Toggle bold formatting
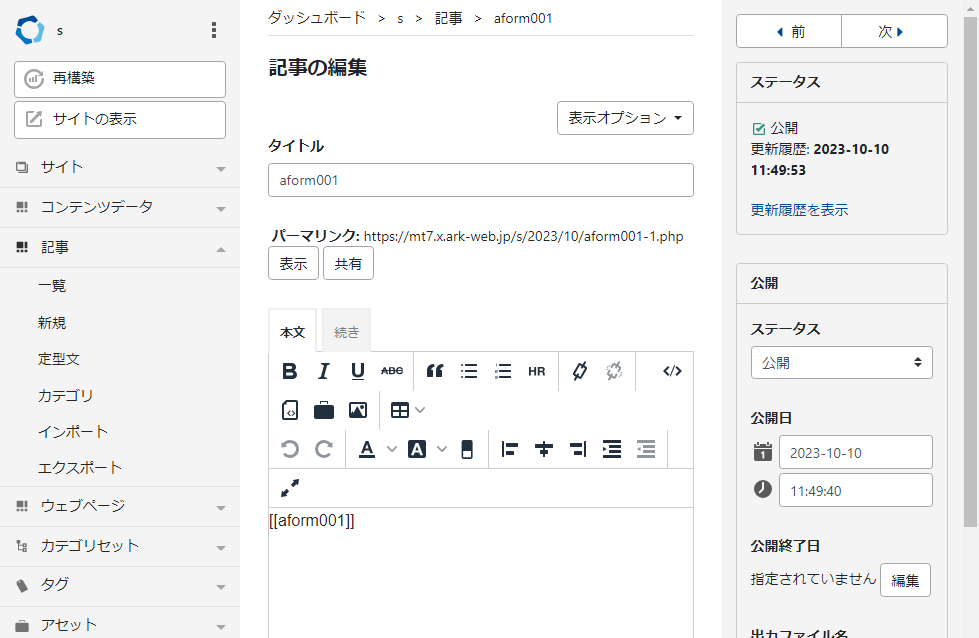This screenshot has height=638, width=979. point(290,371)
